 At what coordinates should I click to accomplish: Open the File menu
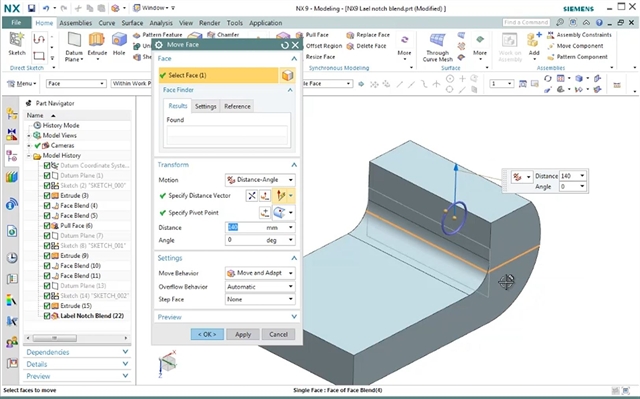pyautogui.click(x=16, y=23)
